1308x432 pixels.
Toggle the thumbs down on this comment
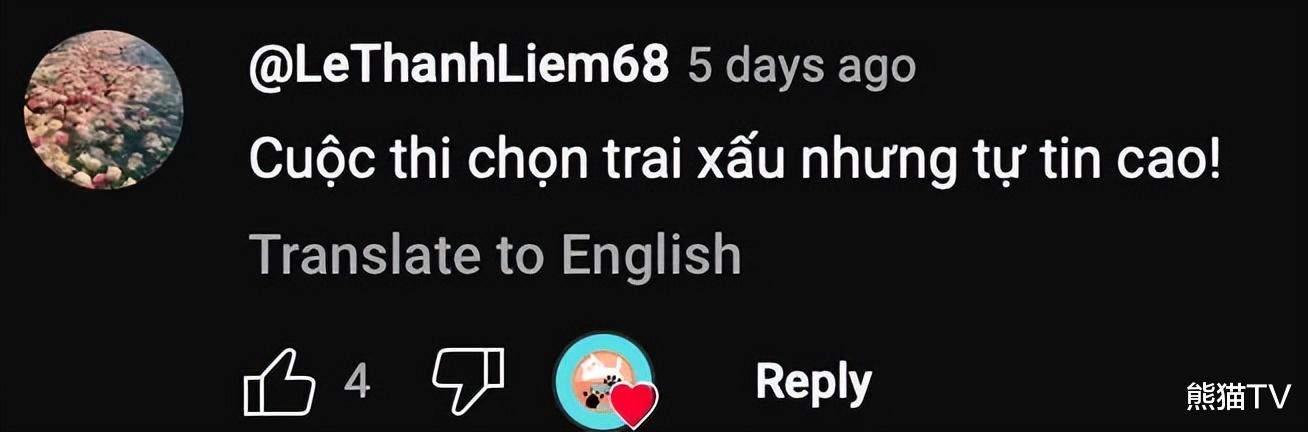[468, 381]
